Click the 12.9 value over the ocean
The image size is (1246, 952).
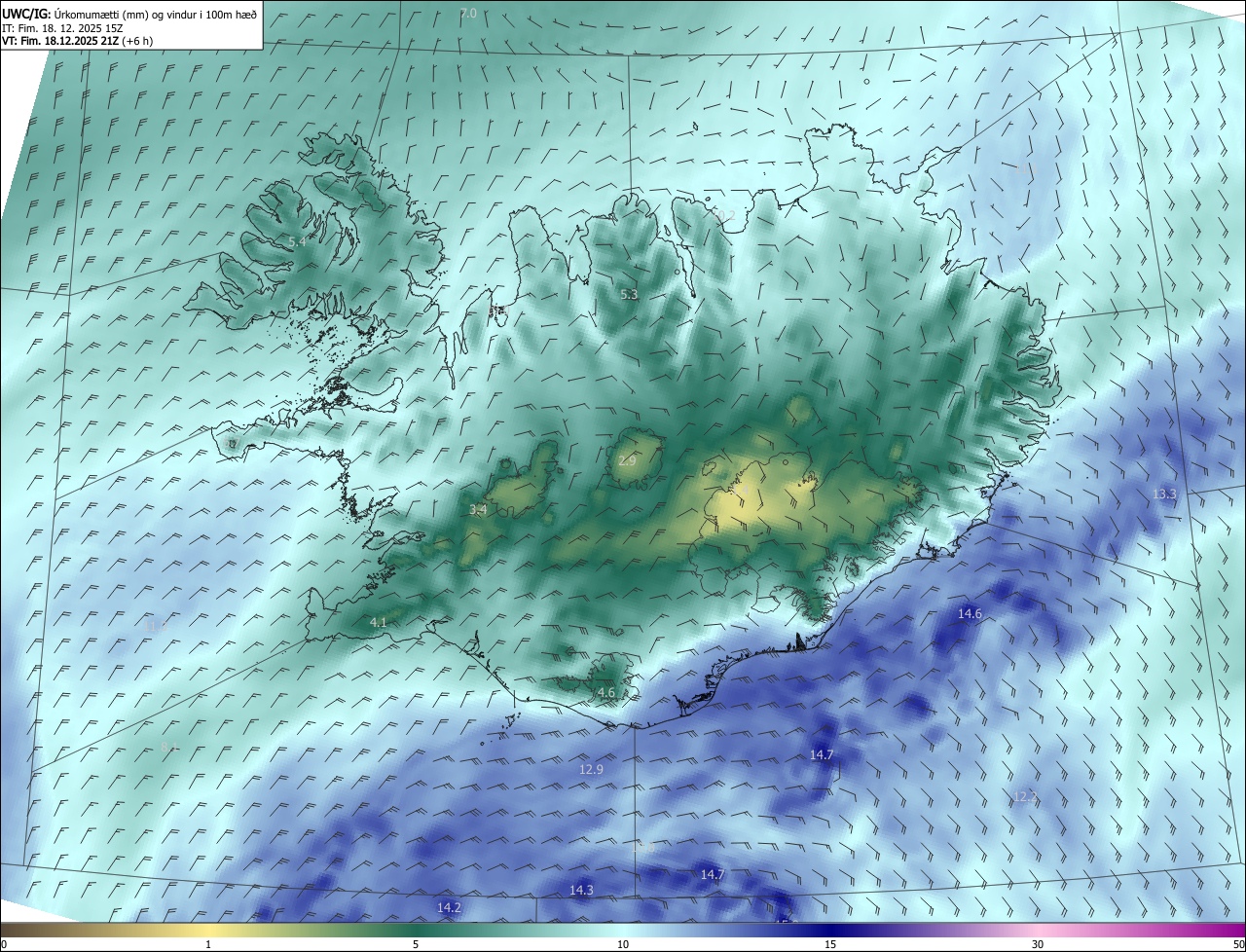pos(592,769)
